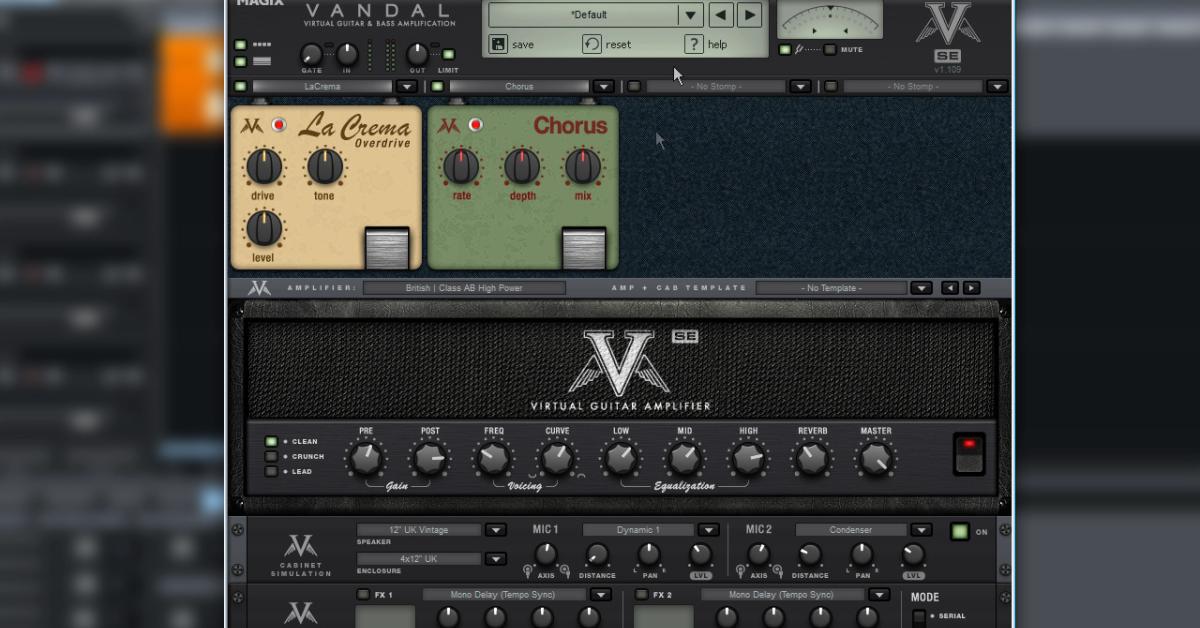1200x628 pixels.
Task: Click the HIGH equalization knob
Action: point(749,459)
